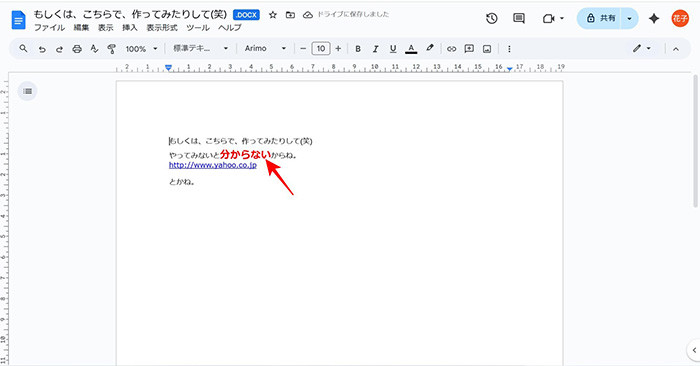Image resolution: width=700 pixels, height=366 pixels.
Task: Open video call options arrow
Action: pyautogui.click(x=562, y=18)
